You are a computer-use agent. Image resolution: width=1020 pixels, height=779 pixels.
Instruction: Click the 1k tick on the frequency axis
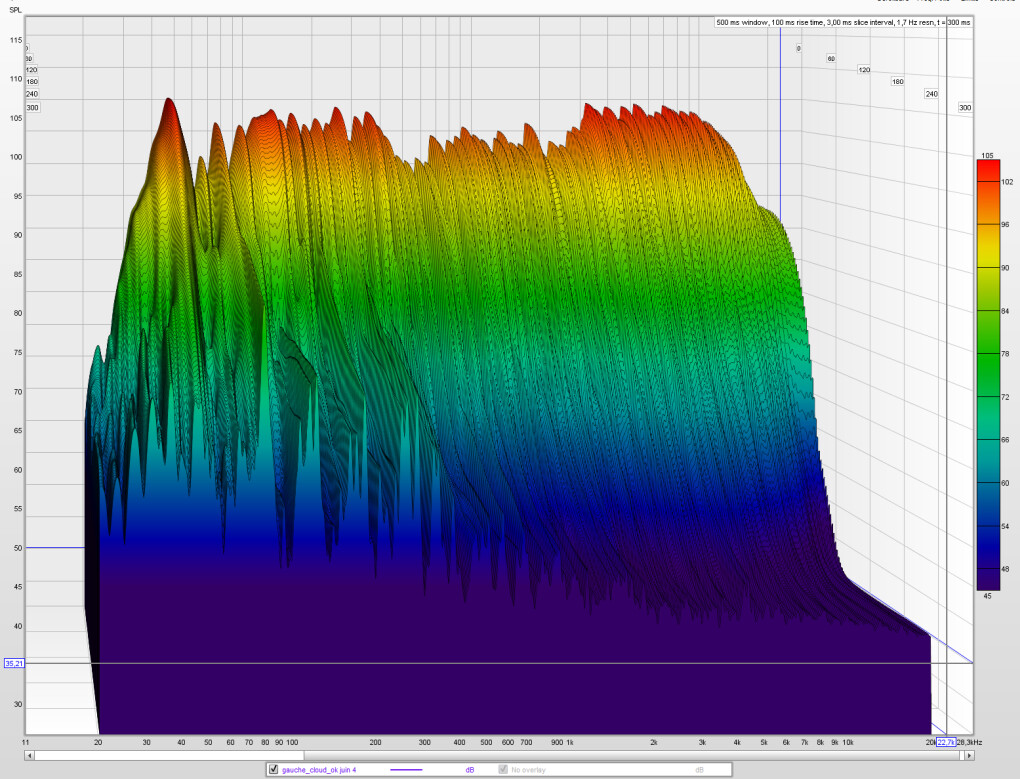click(x=569, y=742)
